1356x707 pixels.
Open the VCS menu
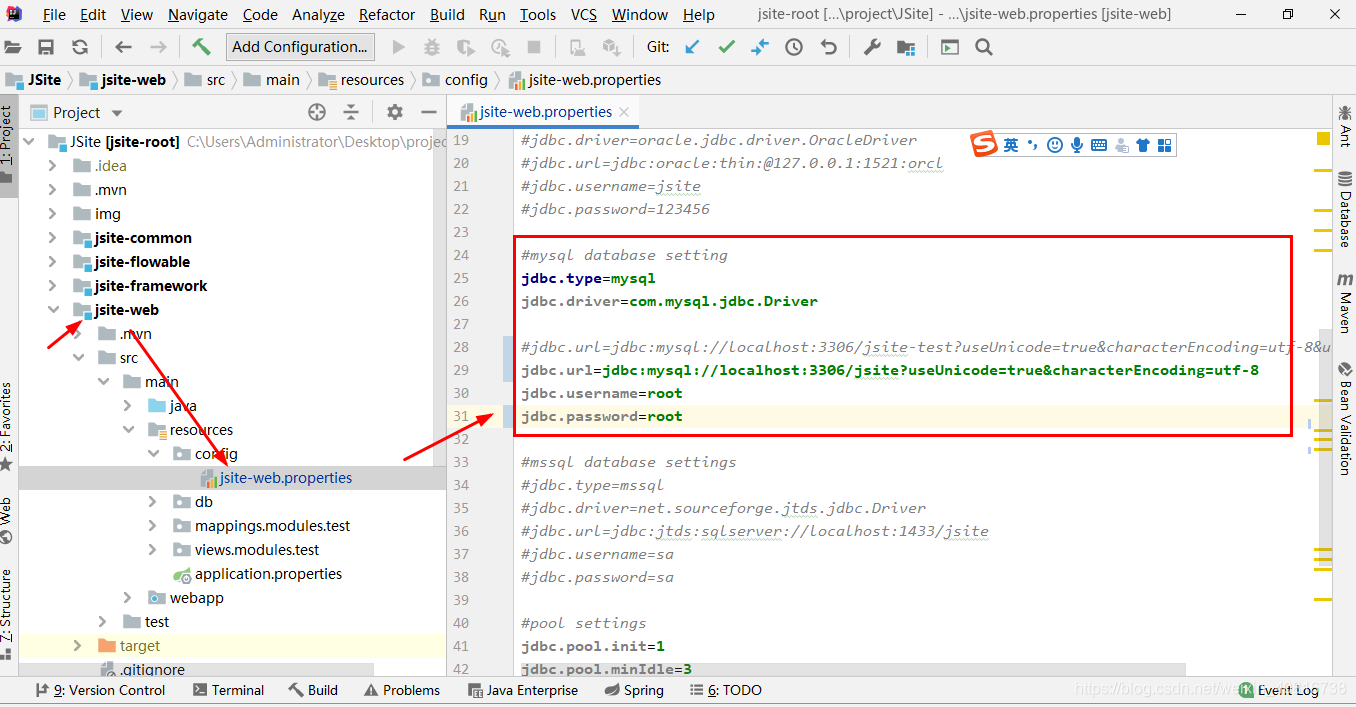point(584,14)
